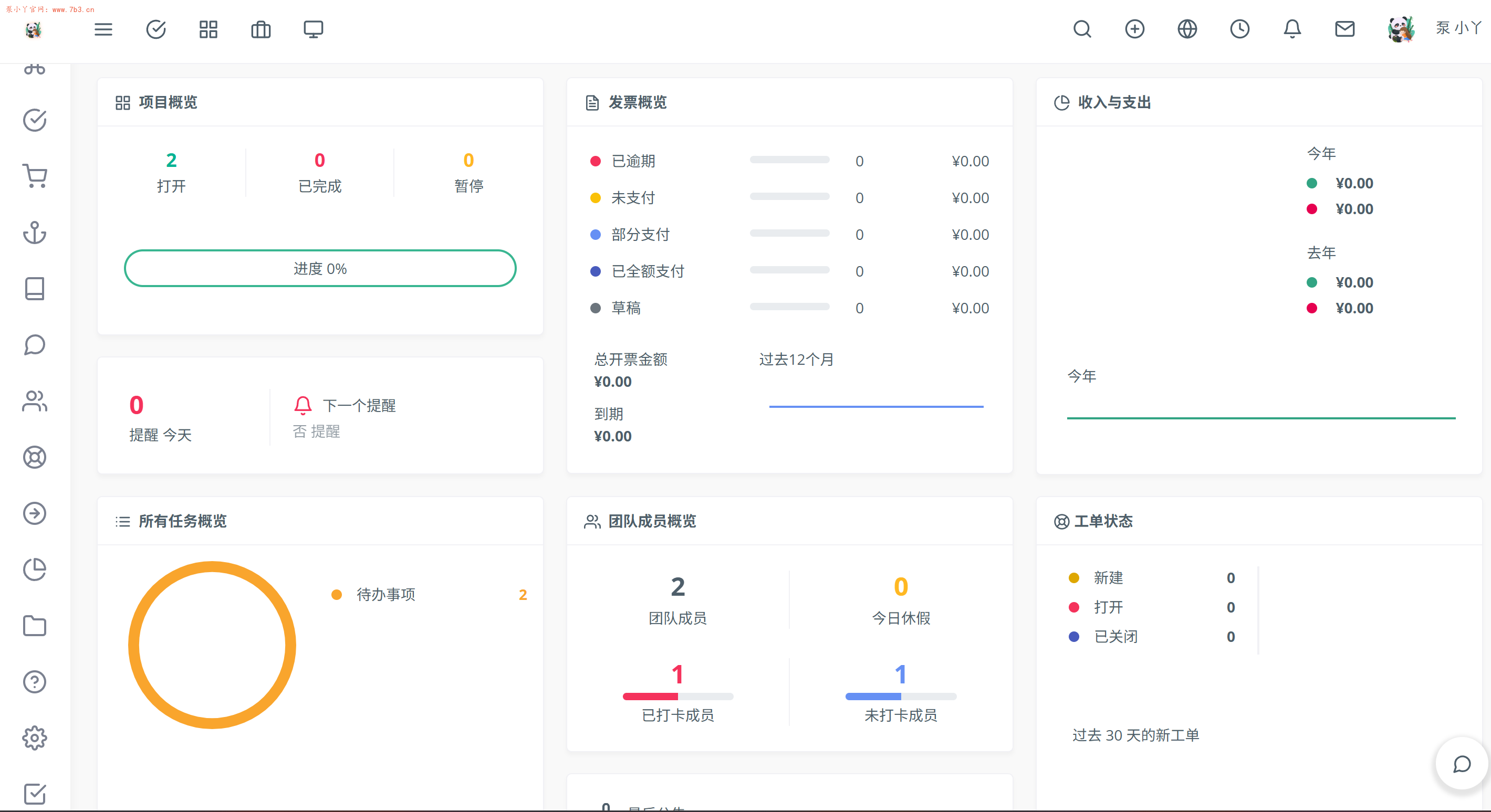Click 新建 ticket status row
The image size is (1491, 812).
click(1152, 578)
